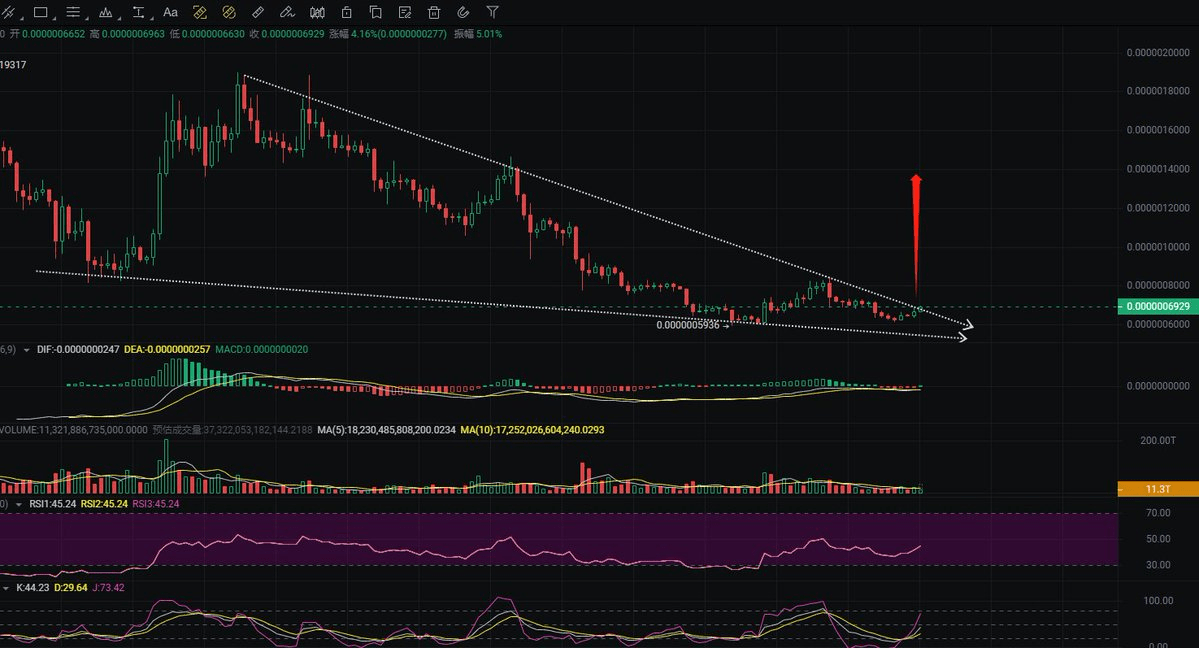Image resolution: width=1199 pixels, height=648 pixels.
Task: Click the 0.0000014000 price axis label
Action: 1158,169
